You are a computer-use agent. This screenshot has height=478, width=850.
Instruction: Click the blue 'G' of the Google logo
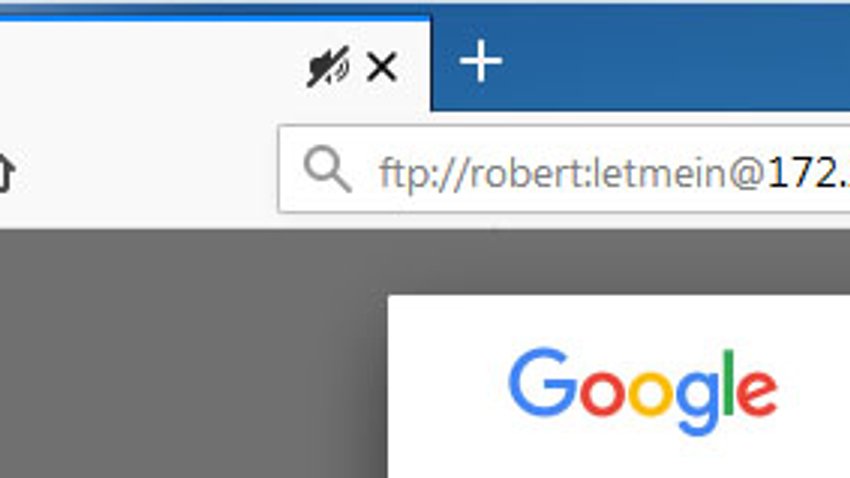(543, 382)
